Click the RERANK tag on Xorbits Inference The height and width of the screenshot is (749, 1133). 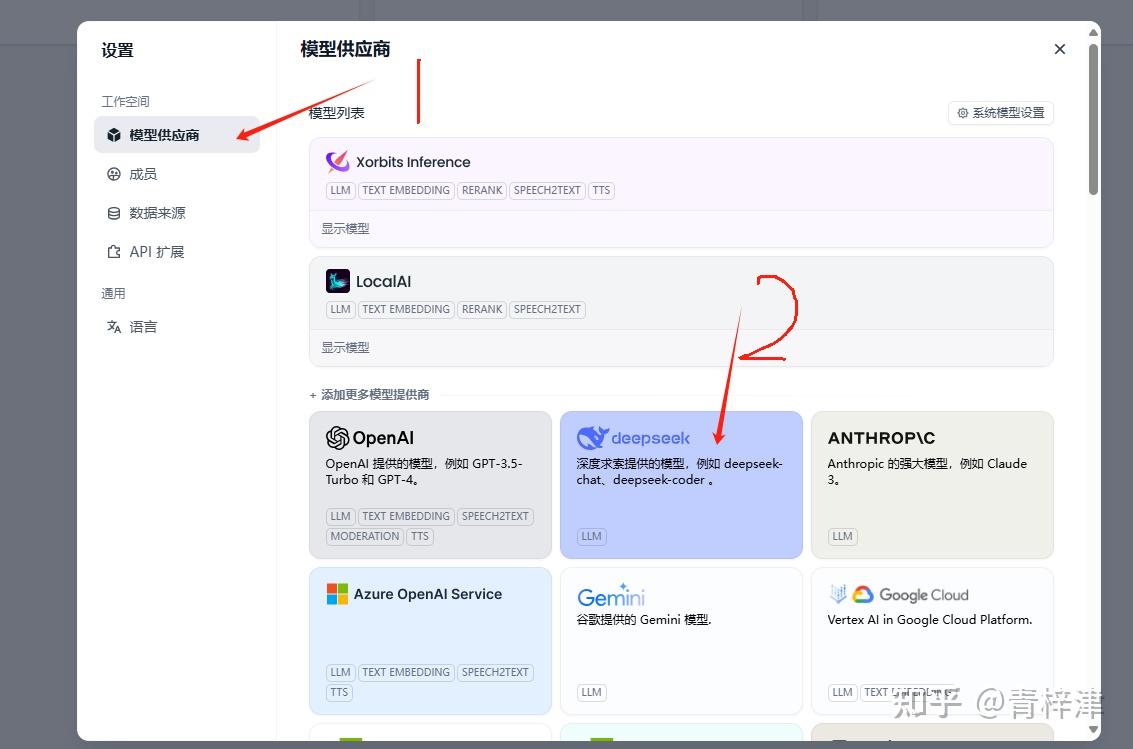482,190
